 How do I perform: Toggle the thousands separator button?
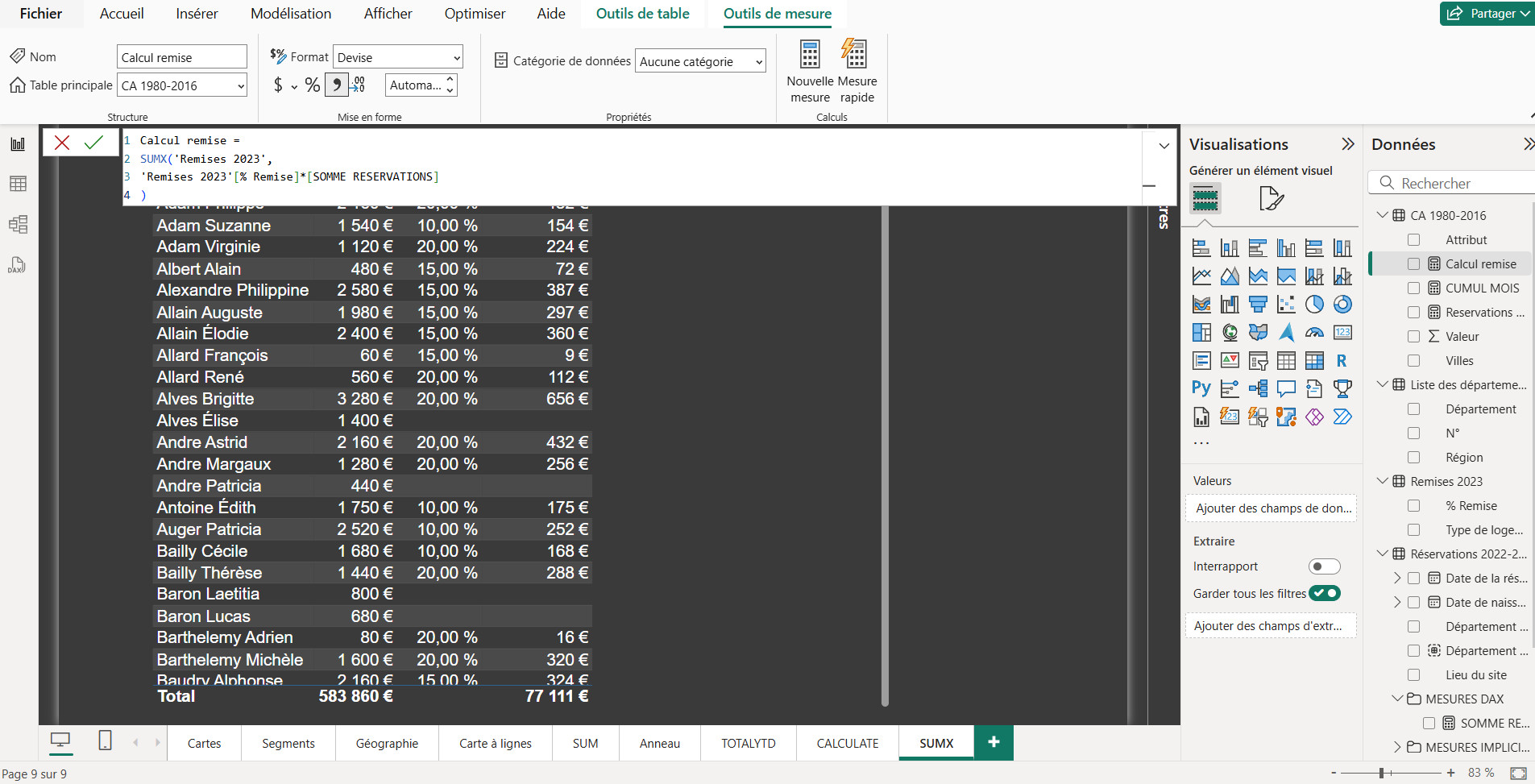coord(337,85)
